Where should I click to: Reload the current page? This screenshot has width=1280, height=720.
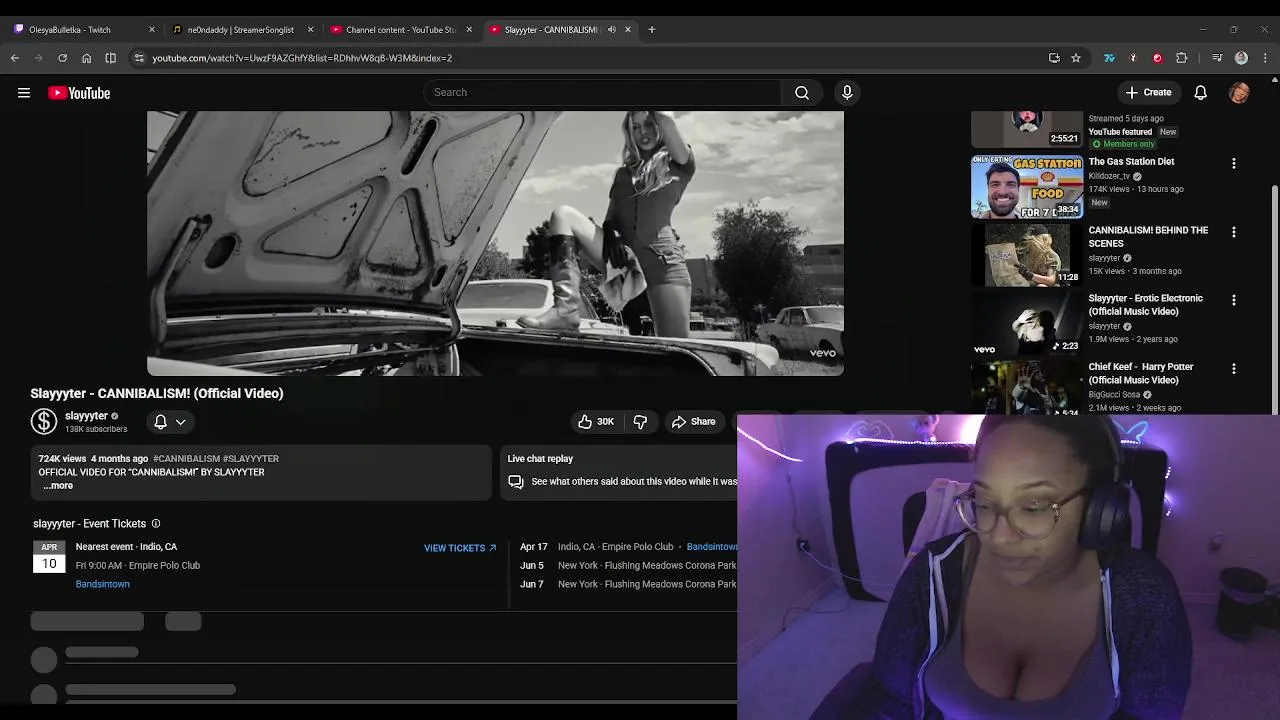click(x=62, y=58)
